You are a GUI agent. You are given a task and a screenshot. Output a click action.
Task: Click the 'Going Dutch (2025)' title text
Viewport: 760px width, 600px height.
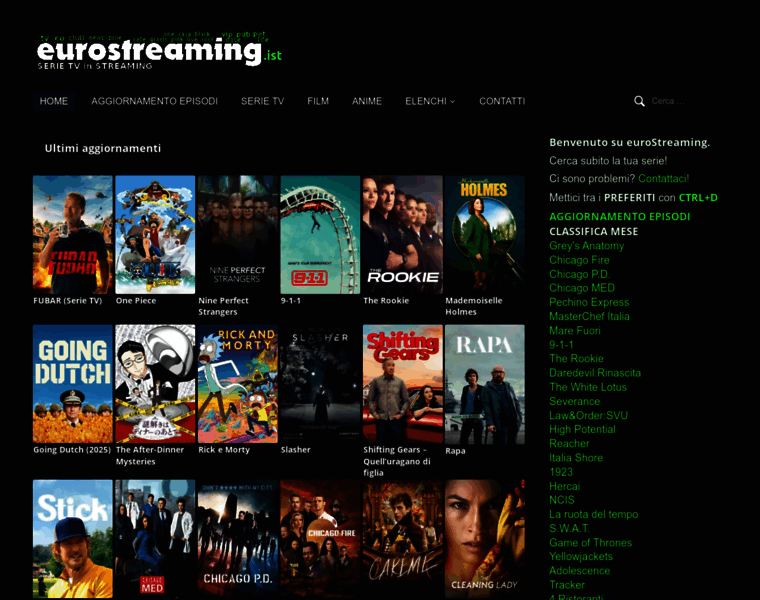(x=72, y=450)
